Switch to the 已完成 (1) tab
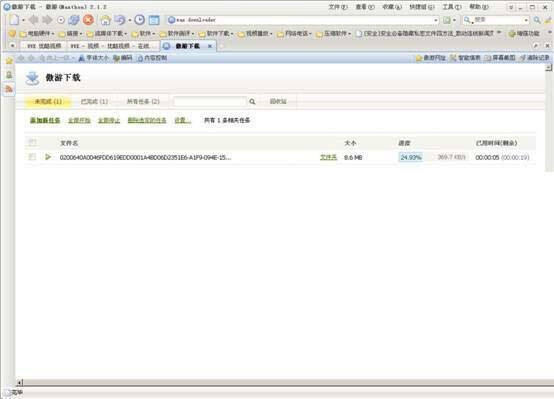 (x=94, y=101)
